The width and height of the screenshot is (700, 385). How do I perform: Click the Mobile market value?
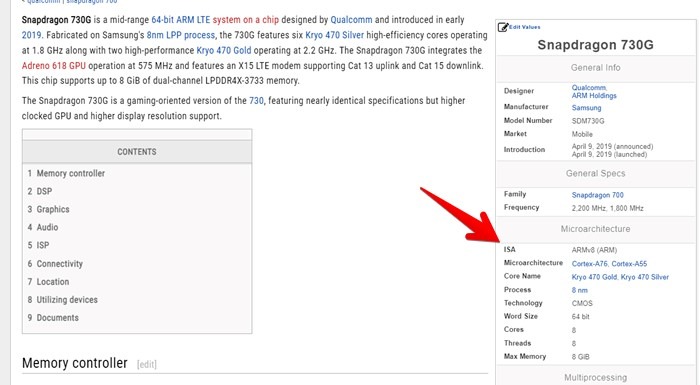click(582, 134)
